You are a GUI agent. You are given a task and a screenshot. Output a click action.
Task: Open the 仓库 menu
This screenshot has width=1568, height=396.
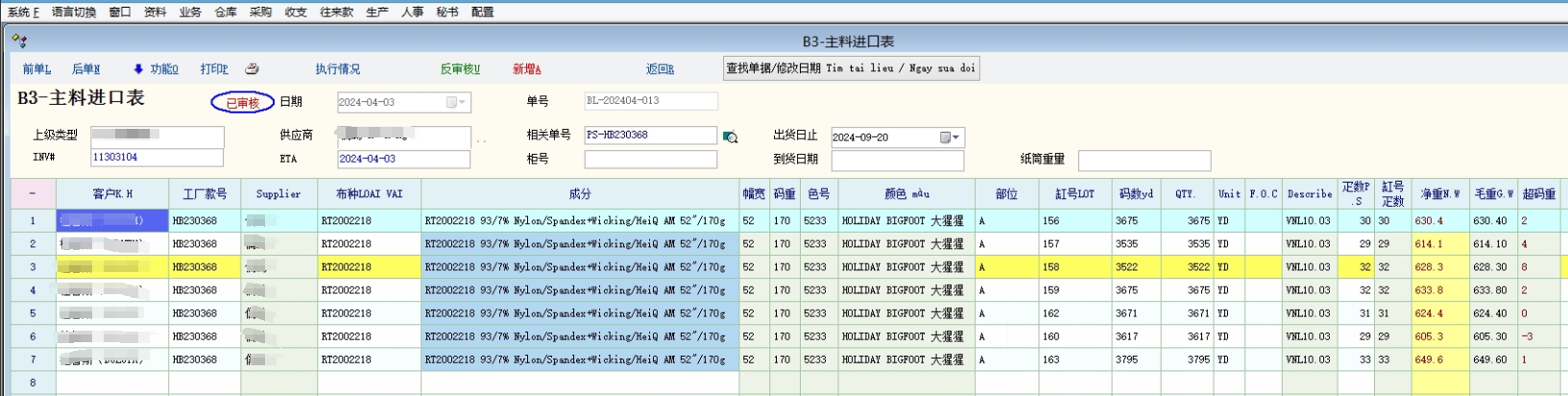click(226, 12)
